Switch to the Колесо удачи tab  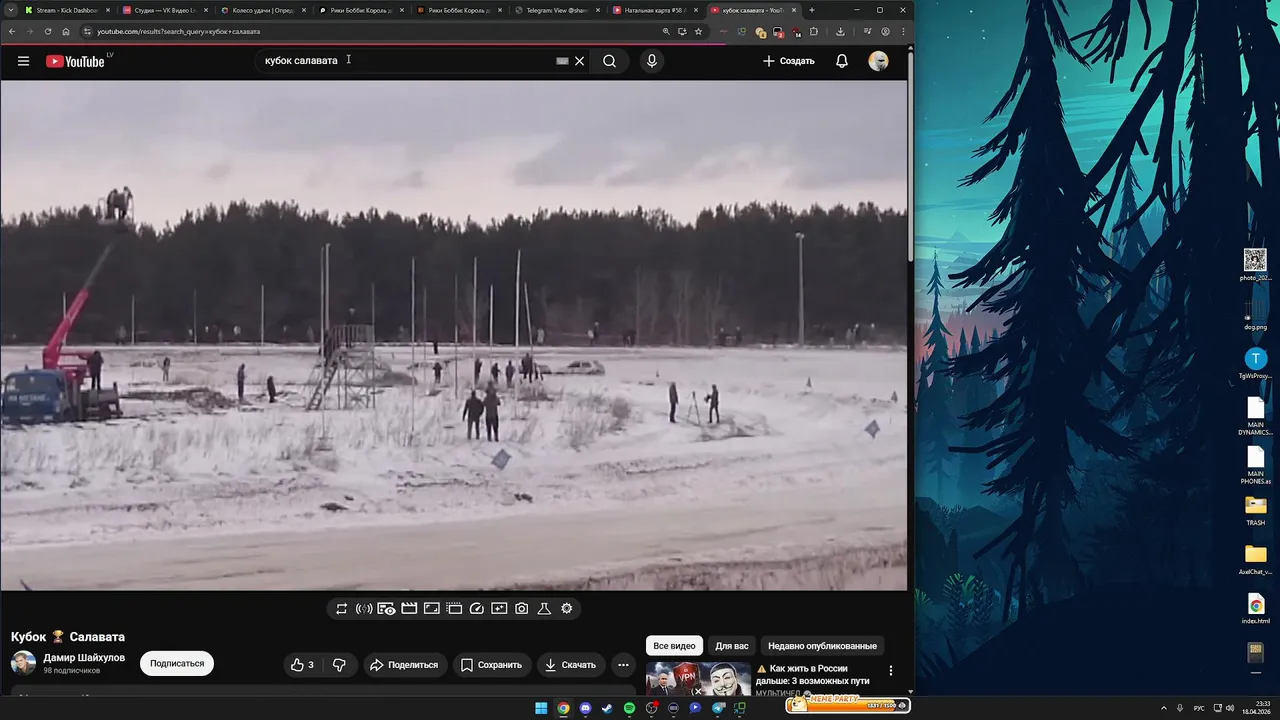[x=262, y=10]
